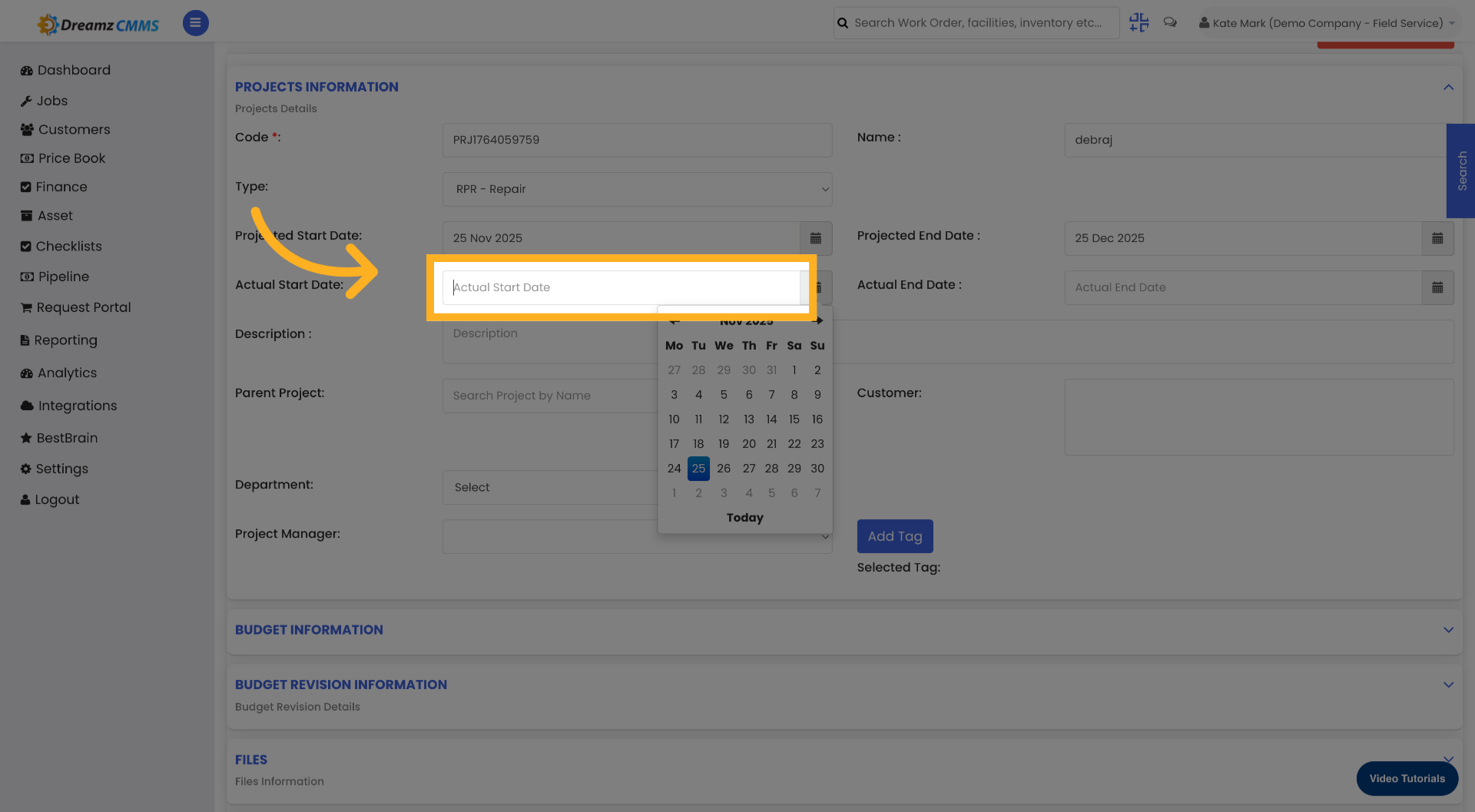Click the Customer text box

coord(1259,417)
